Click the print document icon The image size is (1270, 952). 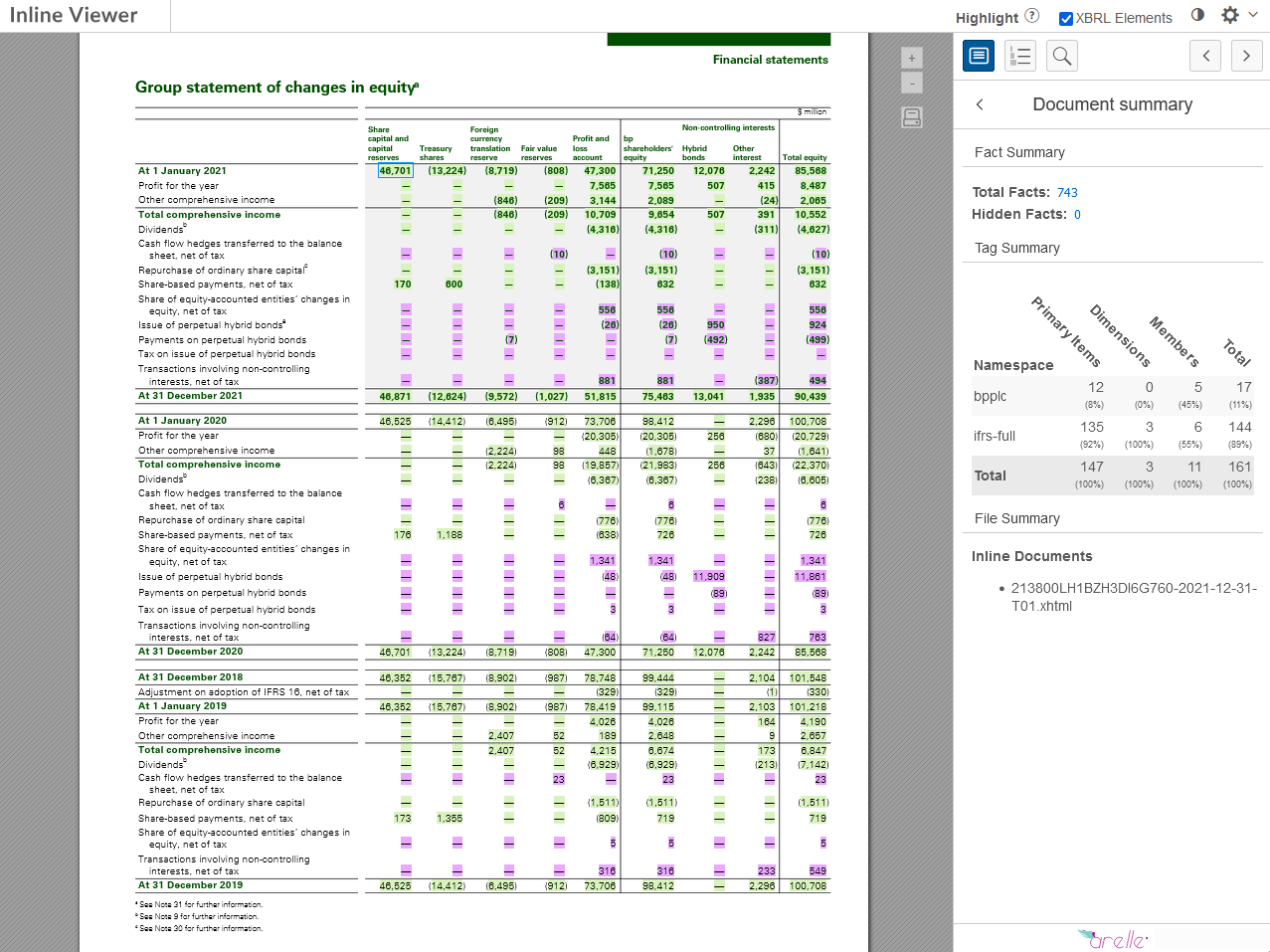(x=912, y=117)
